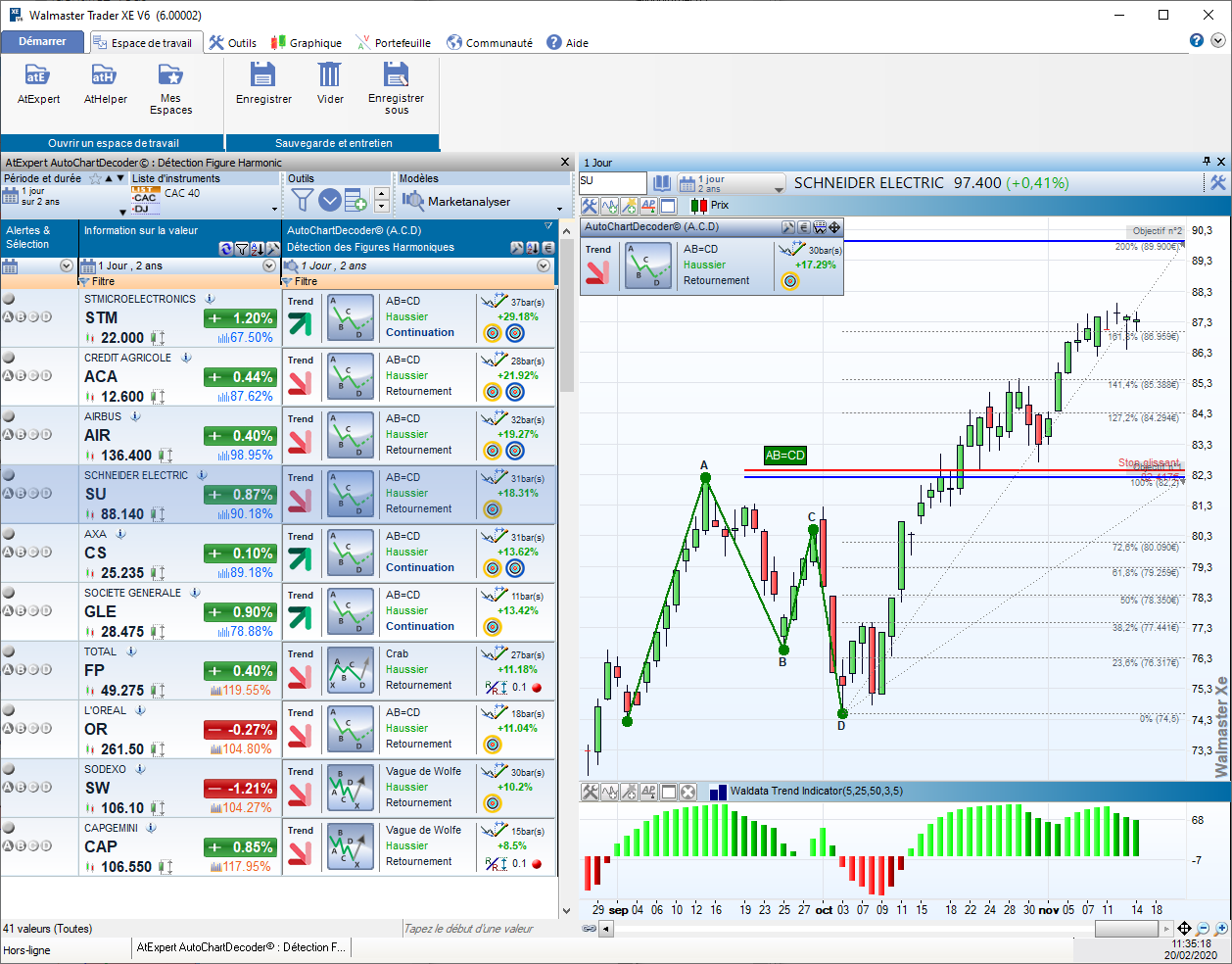The width and height of the screenshot is (1232, 964).
Task: Toggle alert ball for L'OREAL row
Action: pyautogui.click(x=9, y=710)
